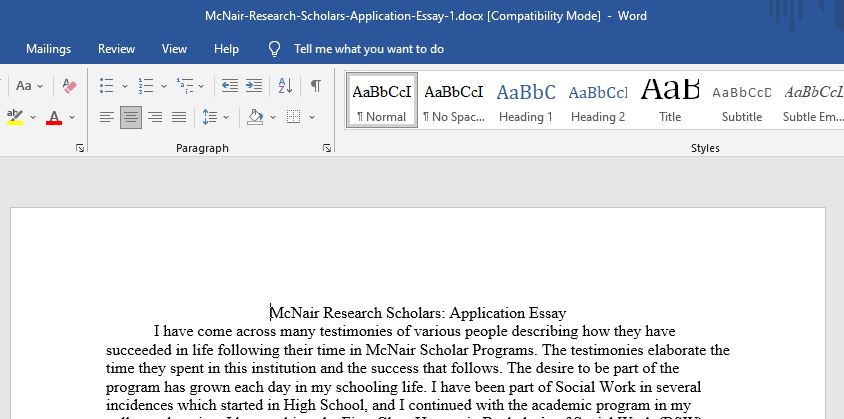
Task: Apply red font color
Action: [54, 117]
